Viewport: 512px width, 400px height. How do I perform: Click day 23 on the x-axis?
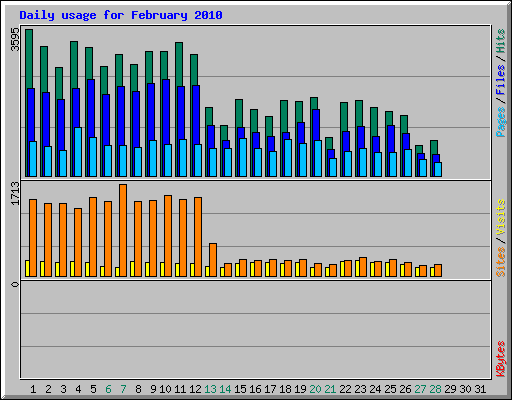tap(360, 389)
